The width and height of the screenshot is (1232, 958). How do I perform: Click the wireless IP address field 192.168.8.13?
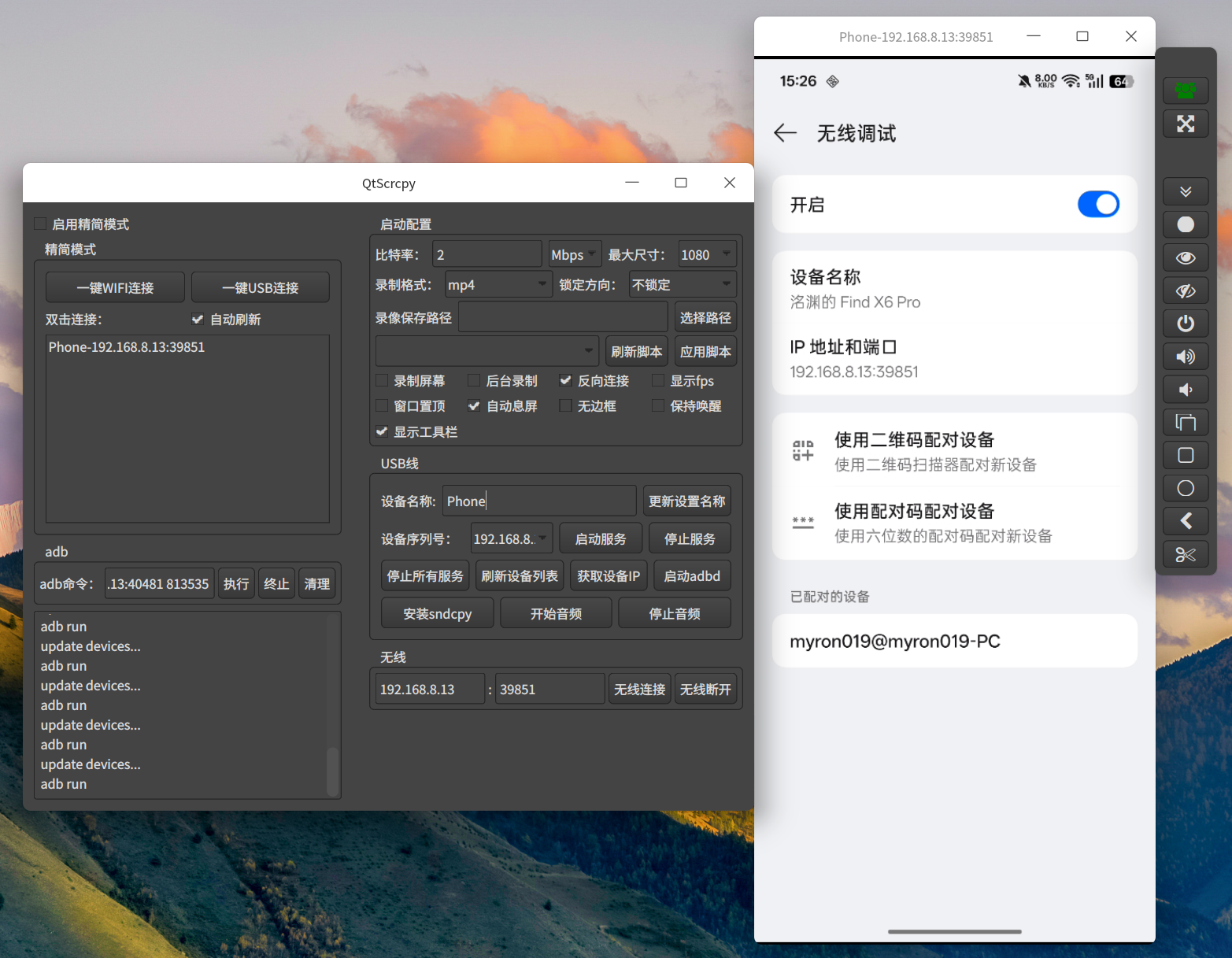click(430, 689)
